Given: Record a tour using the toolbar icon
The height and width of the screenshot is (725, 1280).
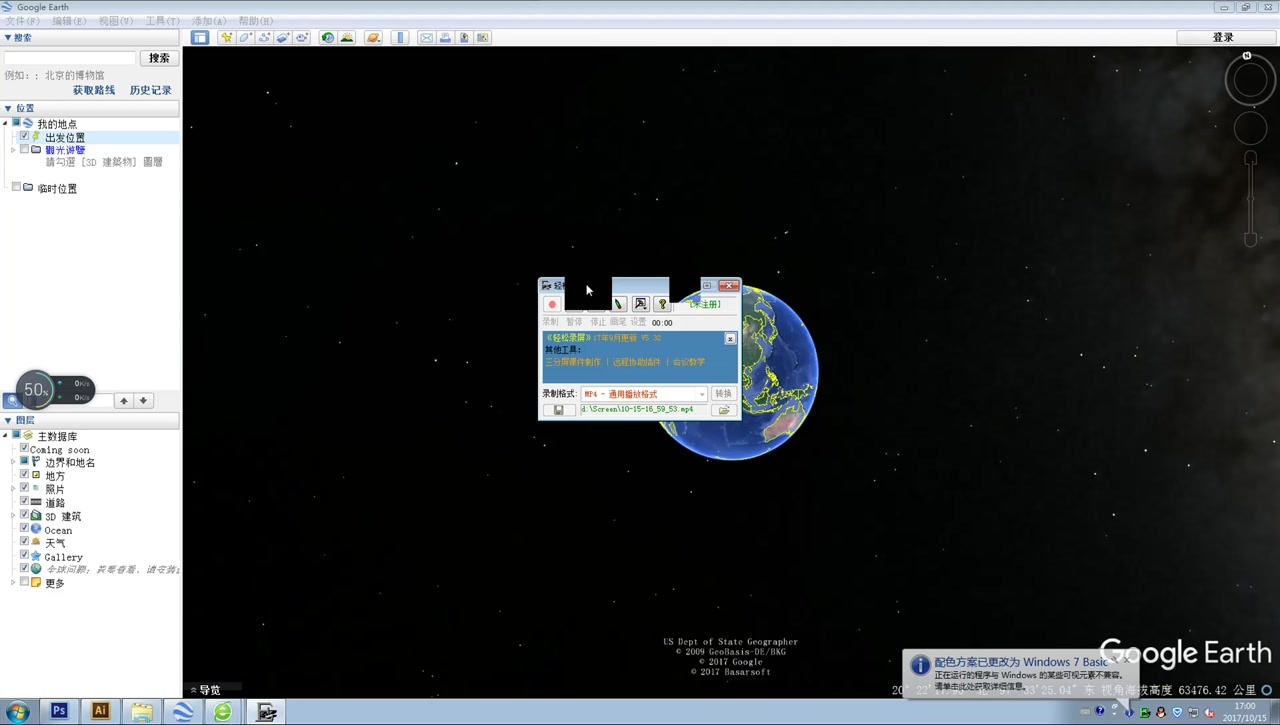Looking at the screenshot, I should [x=302, y=38].
